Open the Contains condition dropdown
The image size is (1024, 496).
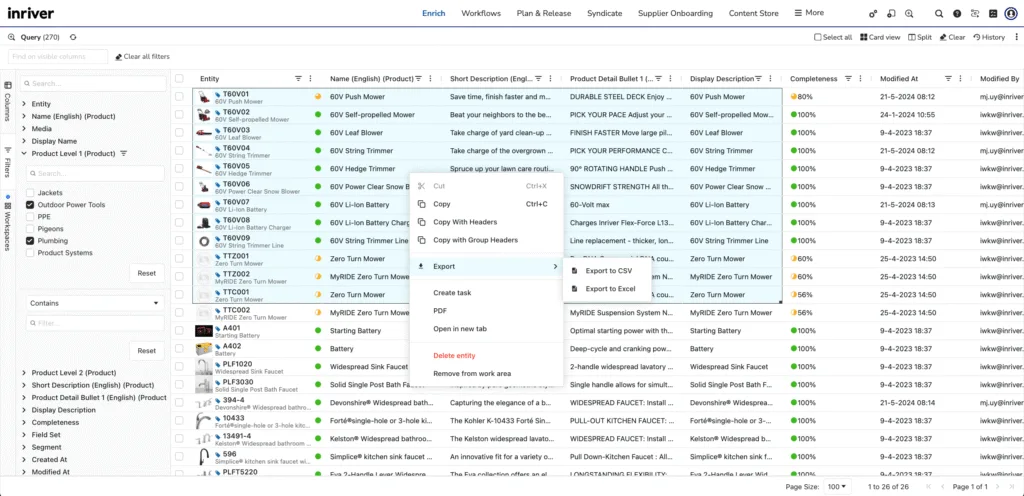coord(95,303)
